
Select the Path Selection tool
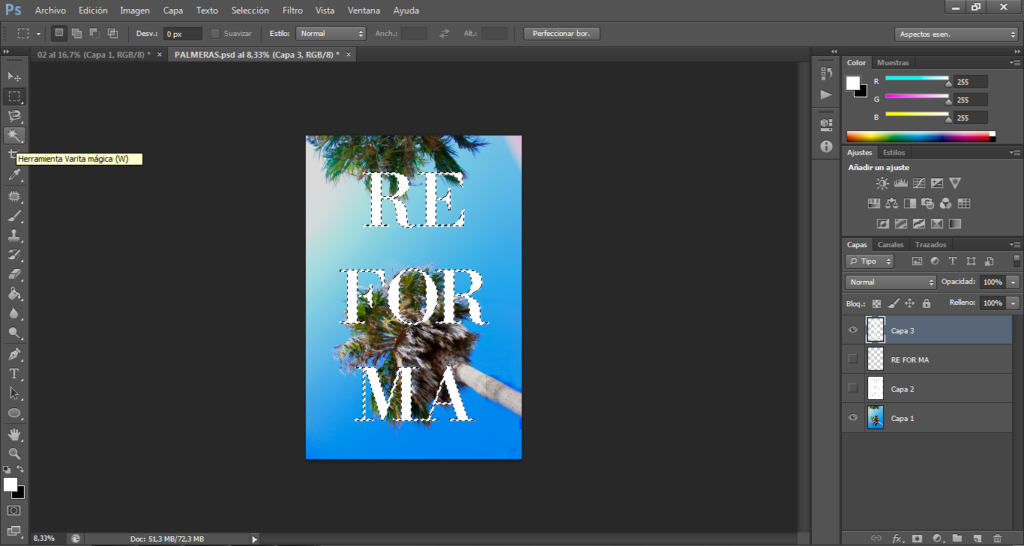[x=14, y=394]
